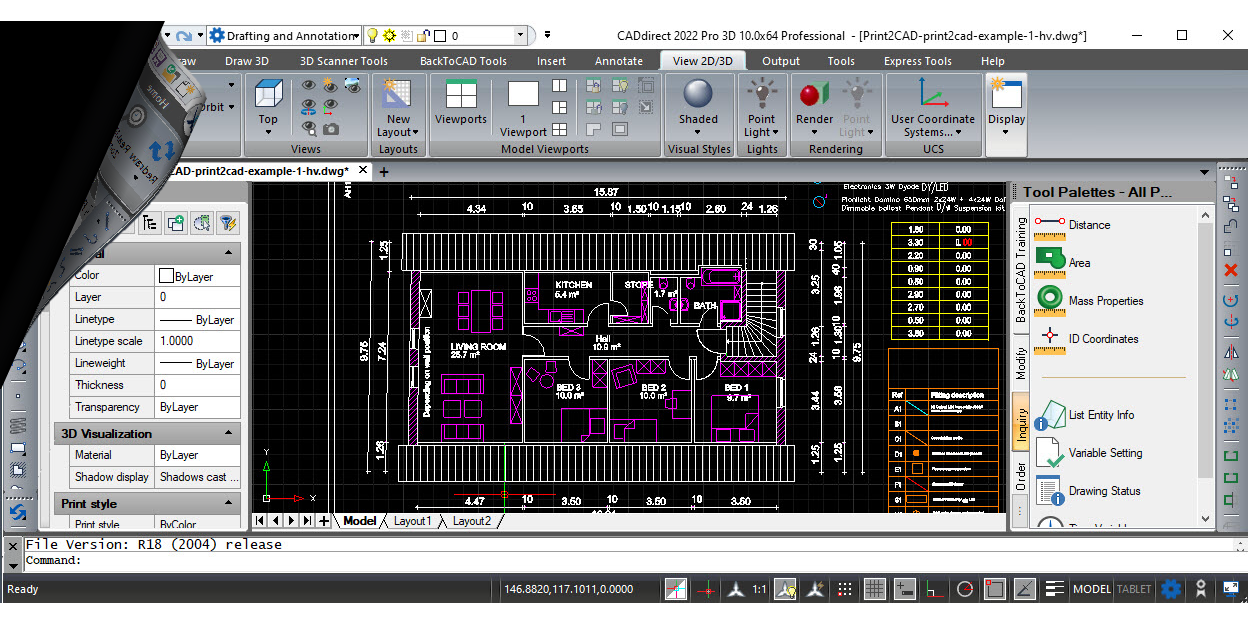Collapse the Print style section
The height and width of the screenshot is (624, 1248).
230,503
